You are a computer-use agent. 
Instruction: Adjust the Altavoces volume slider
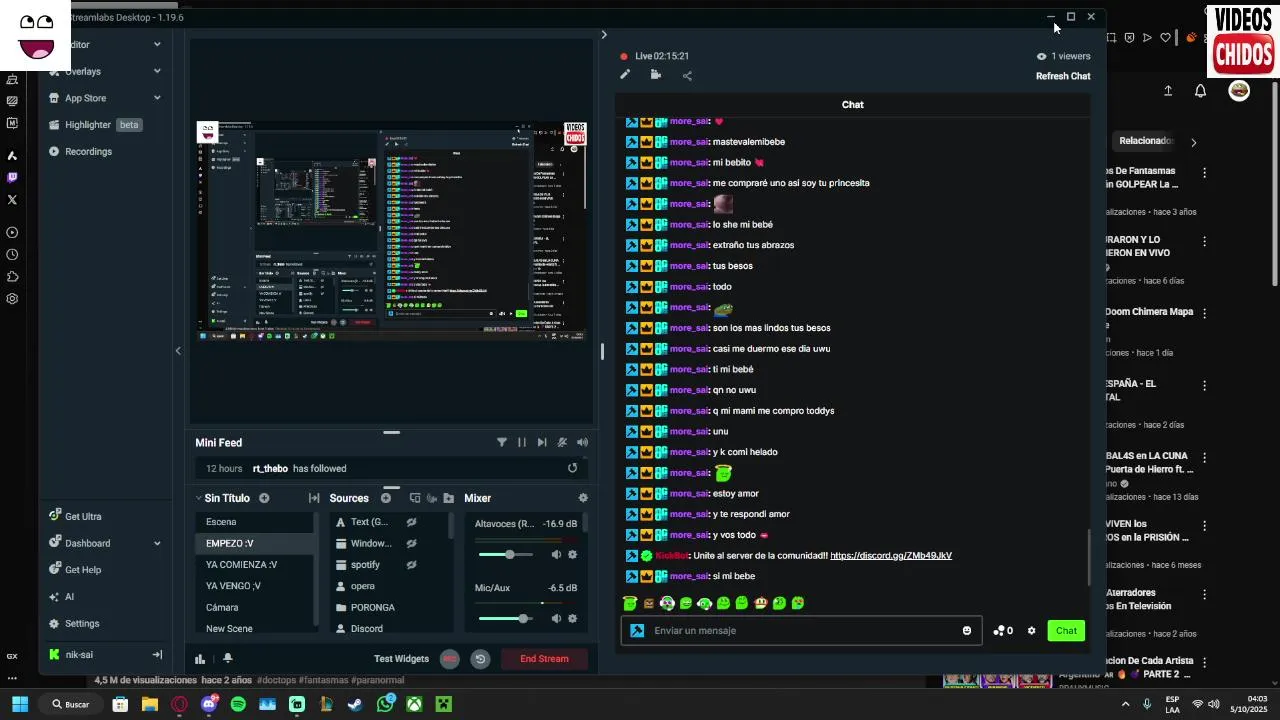(508, 555)
